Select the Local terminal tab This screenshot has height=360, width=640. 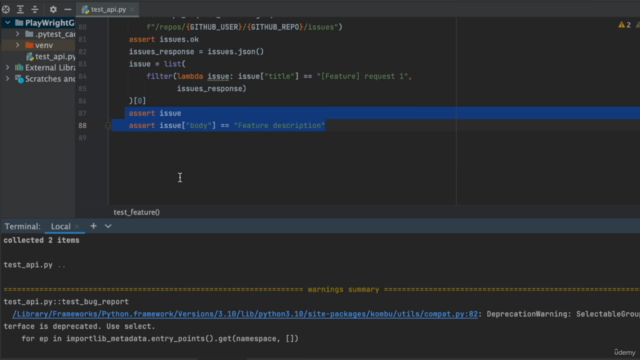pyautogui.click(x=60, y=226)
